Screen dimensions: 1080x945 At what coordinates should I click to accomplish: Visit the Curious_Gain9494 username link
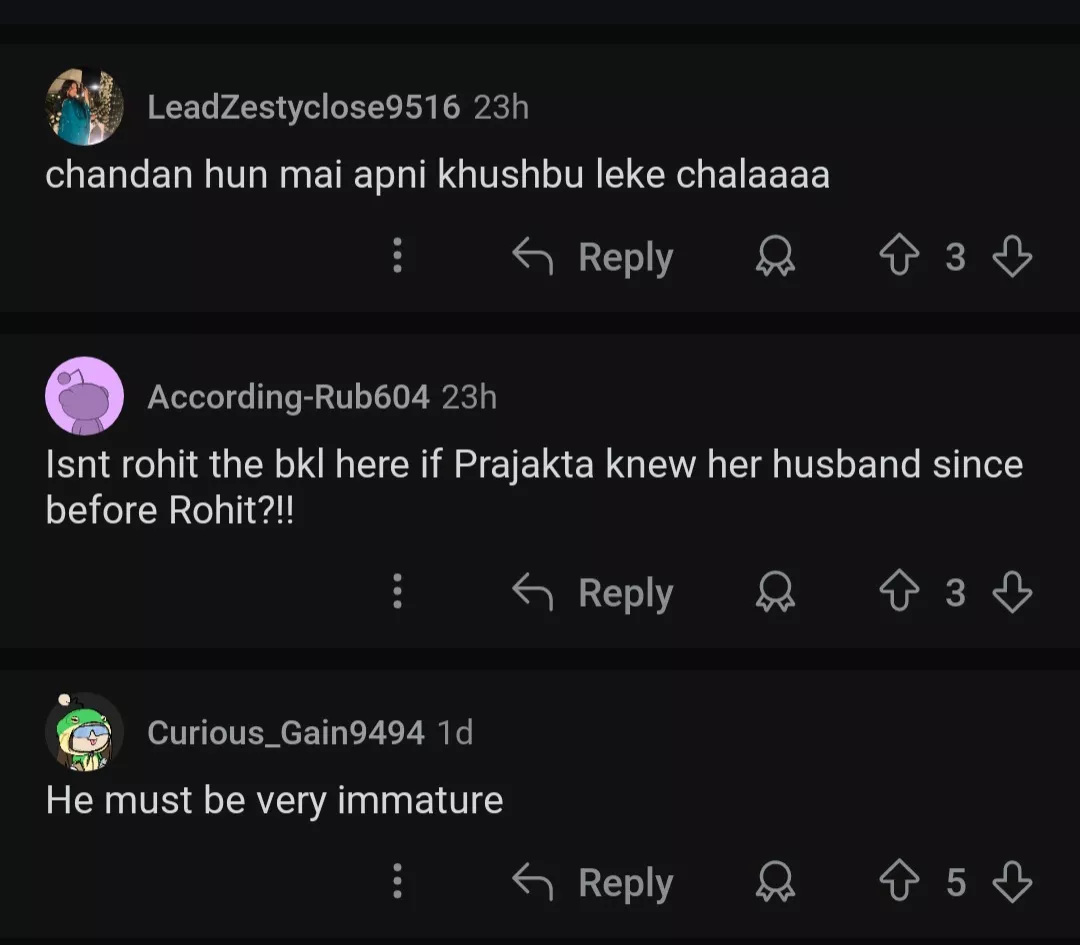[285, 733]
